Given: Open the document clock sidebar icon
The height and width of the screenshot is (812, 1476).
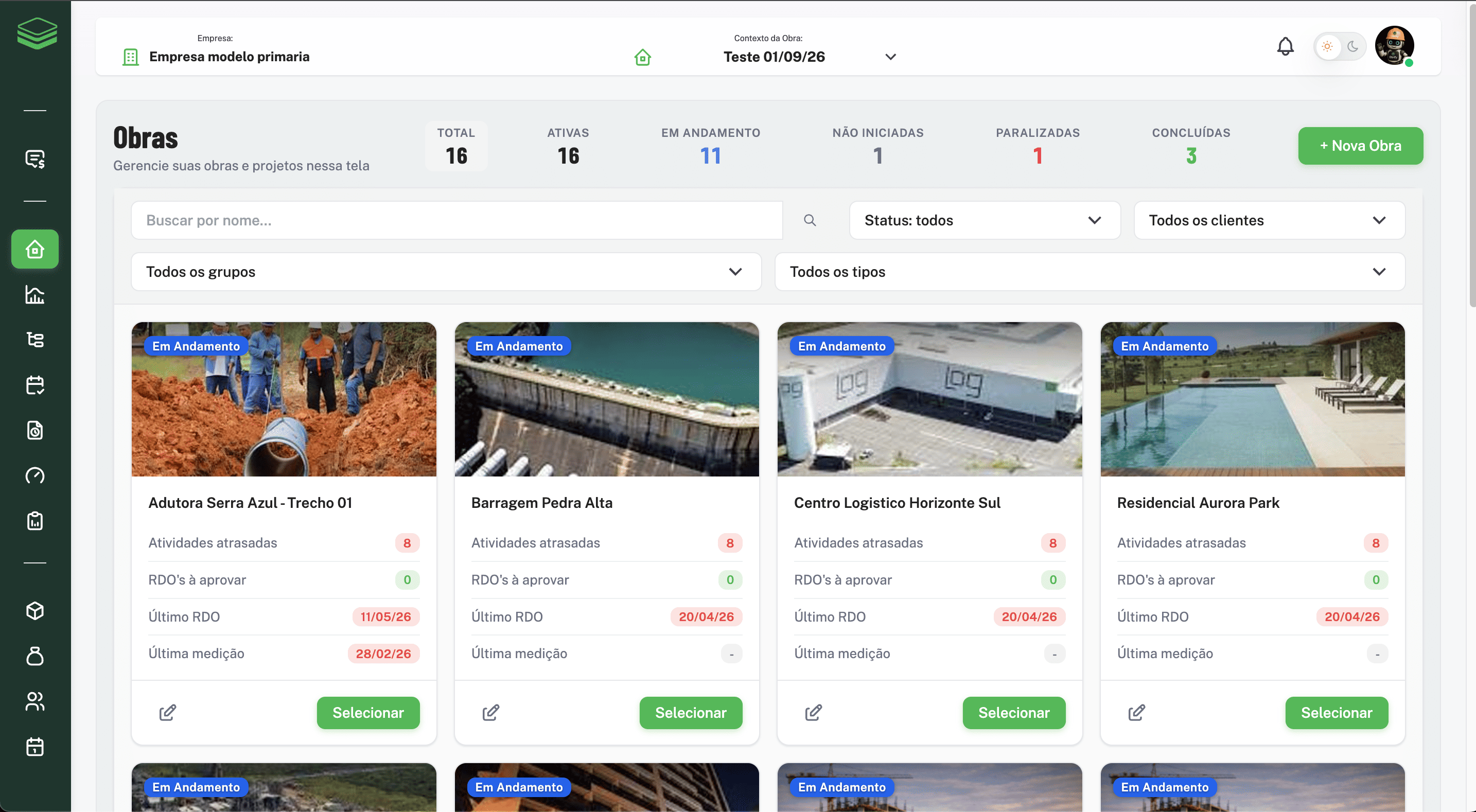Looking at the screenshot, I should 35,430.
